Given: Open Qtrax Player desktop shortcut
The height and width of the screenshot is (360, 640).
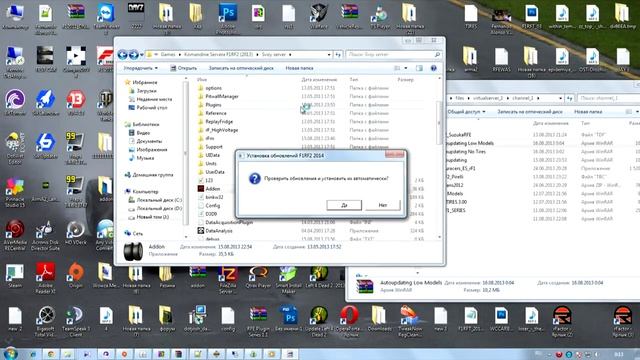Looking at the screenshot, I should point(258,277).
